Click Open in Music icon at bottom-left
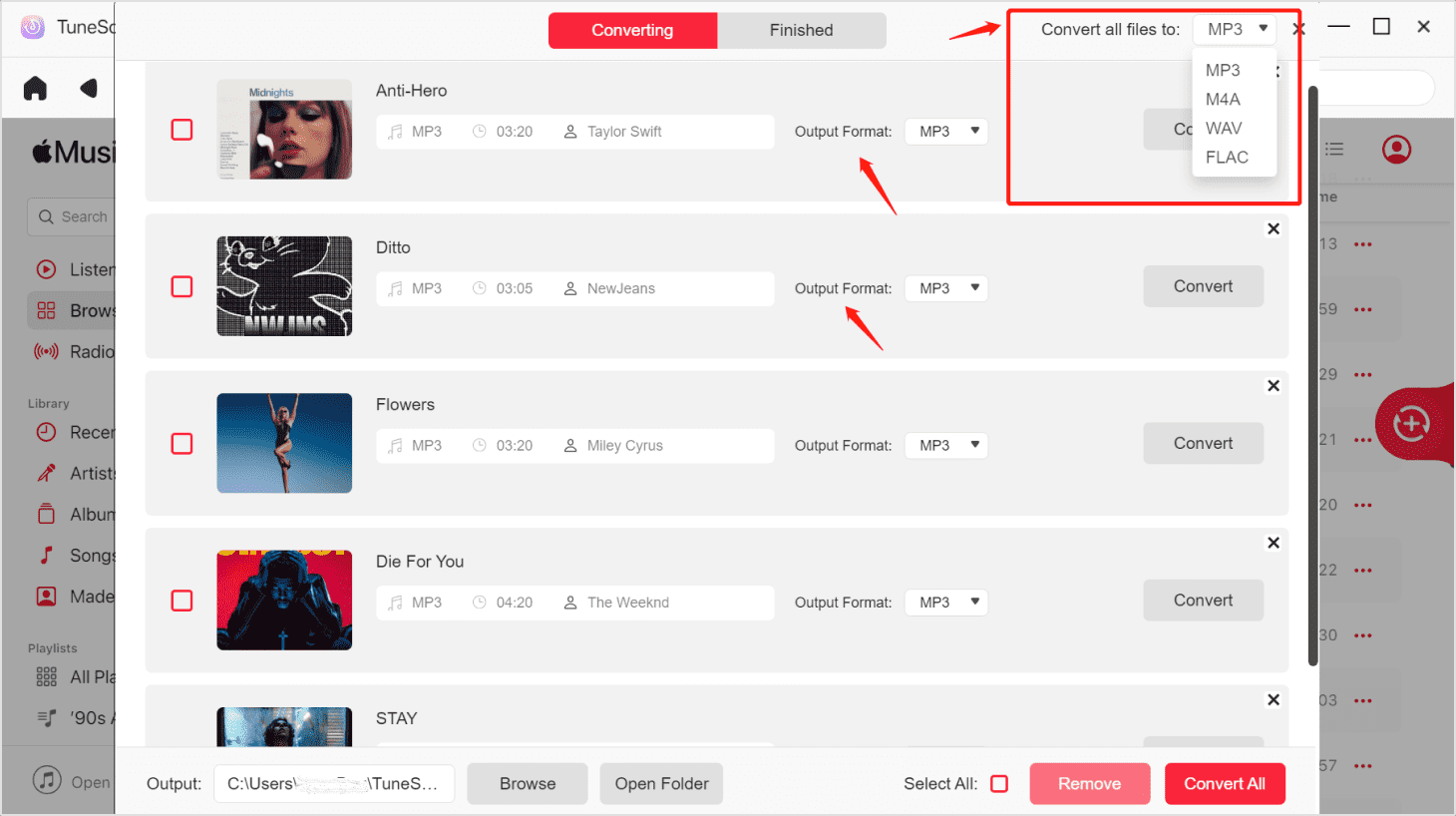Screen dimensions: 1456x816 (47, 779)
